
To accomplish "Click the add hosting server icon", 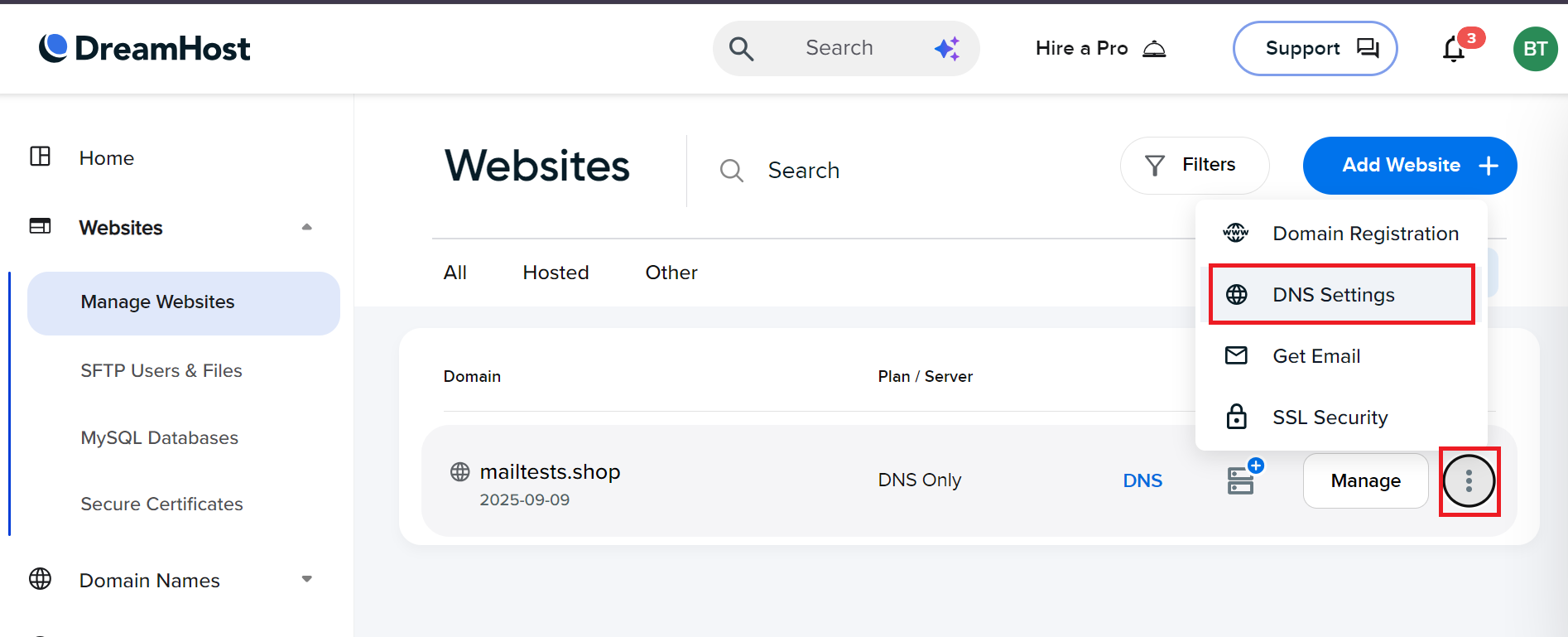I will (x=1244, y=477).
